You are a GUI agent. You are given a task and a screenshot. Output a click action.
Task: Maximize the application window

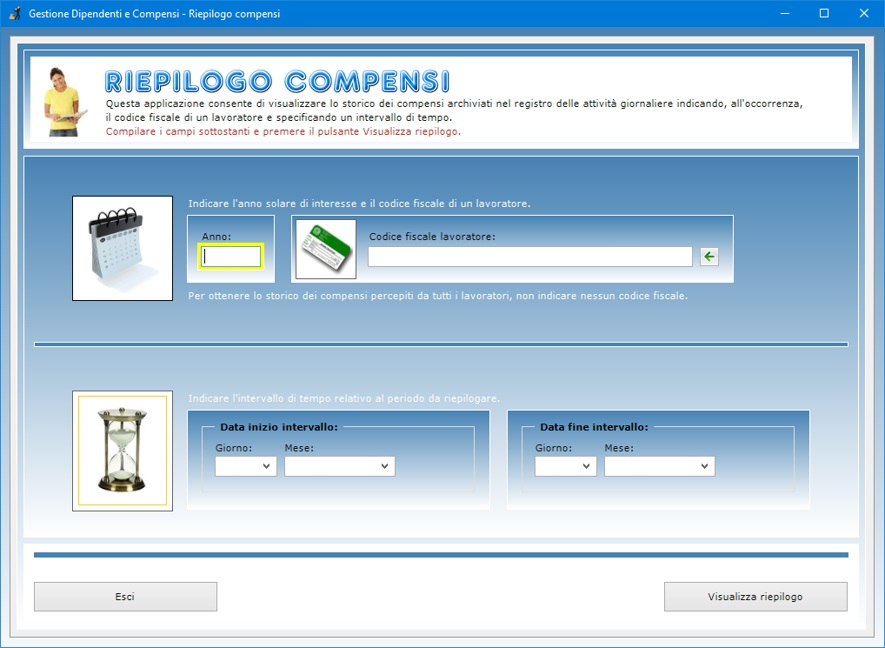coord(824,14)
